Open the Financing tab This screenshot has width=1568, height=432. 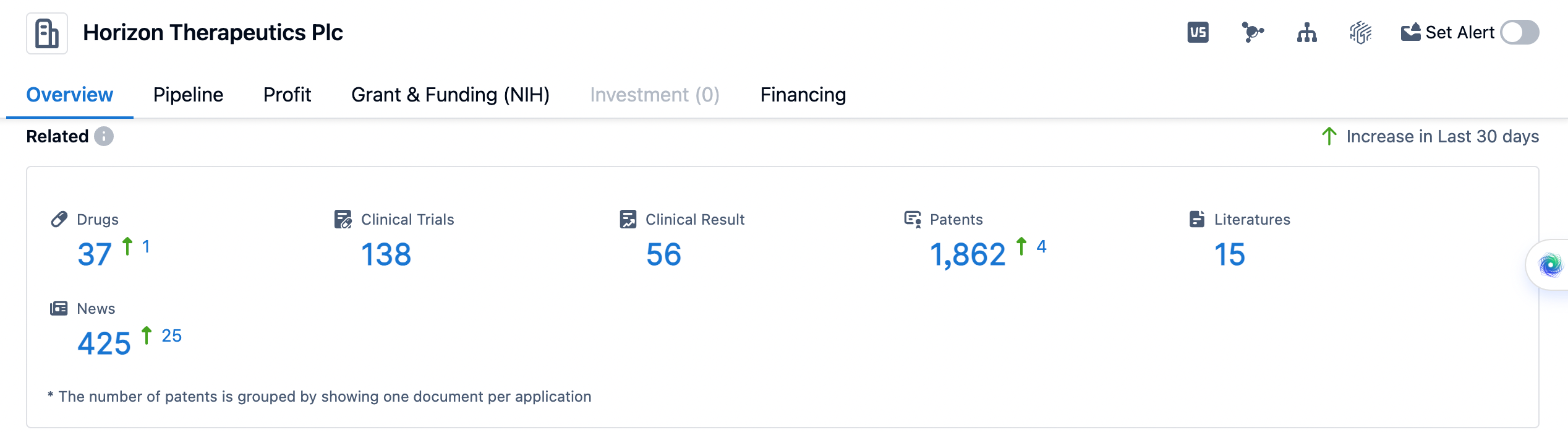[x=803, y=95]
